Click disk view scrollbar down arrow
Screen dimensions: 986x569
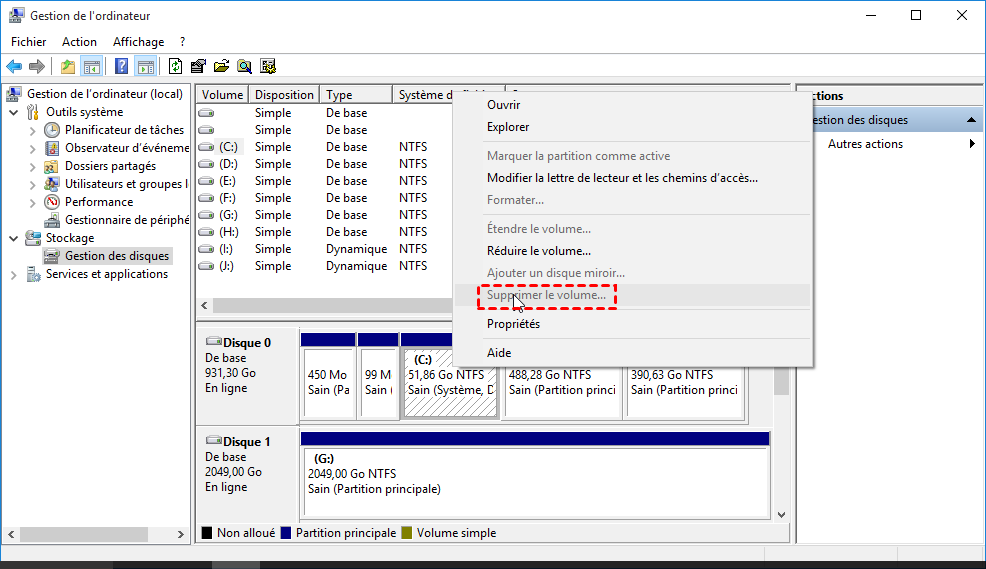point(781,514)
